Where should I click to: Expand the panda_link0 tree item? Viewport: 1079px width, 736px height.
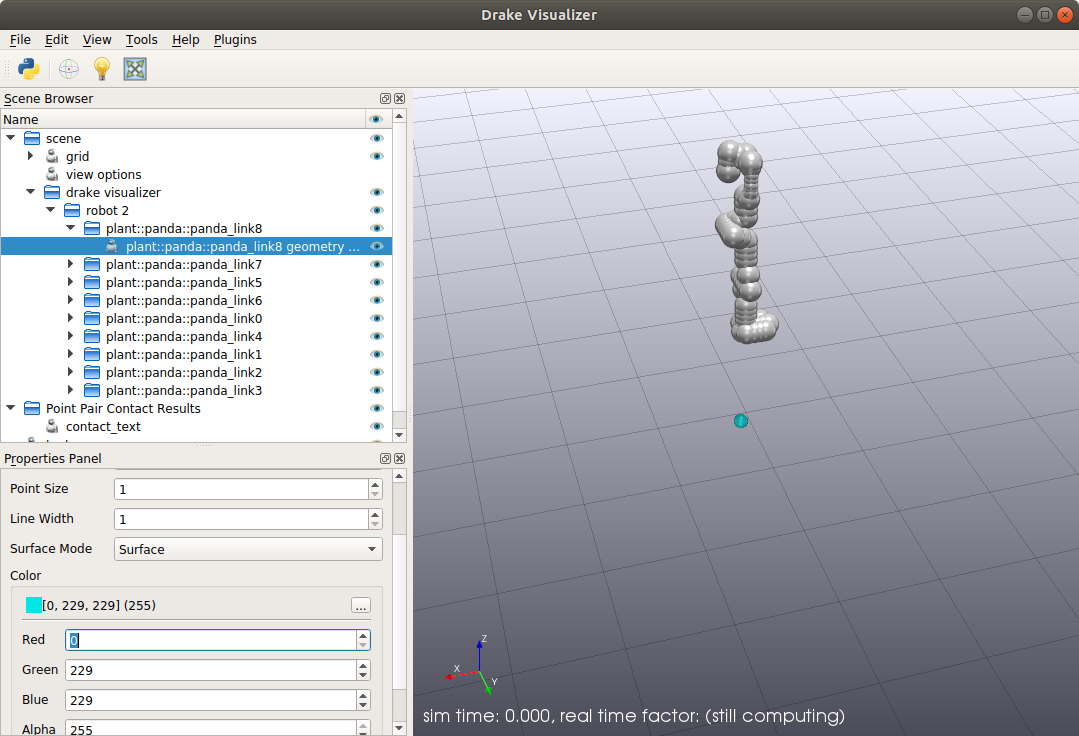[68, 318]
